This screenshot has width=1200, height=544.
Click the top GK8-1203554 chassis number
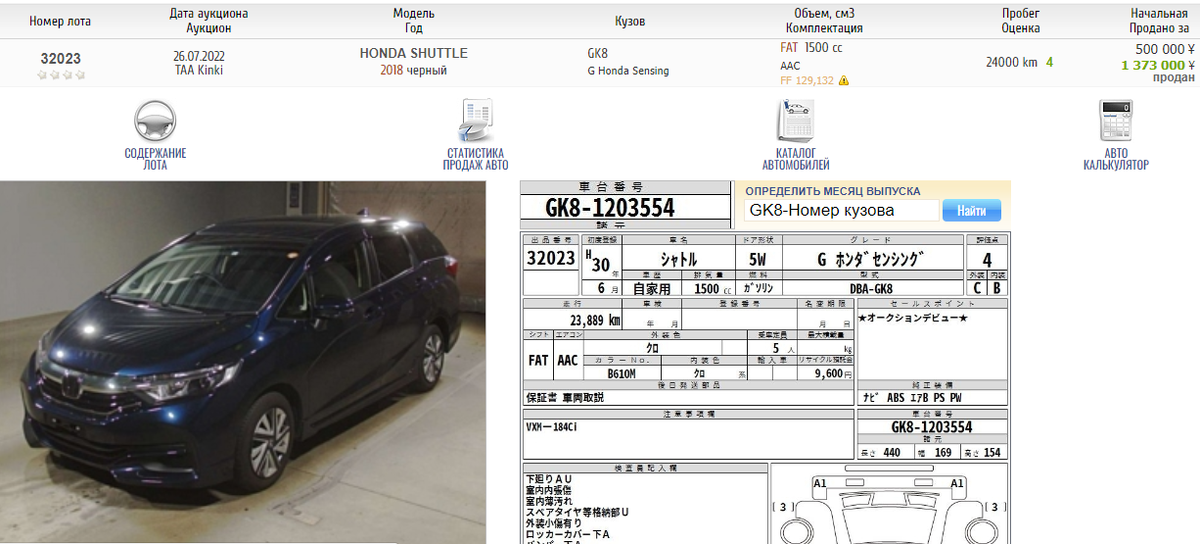610,208
